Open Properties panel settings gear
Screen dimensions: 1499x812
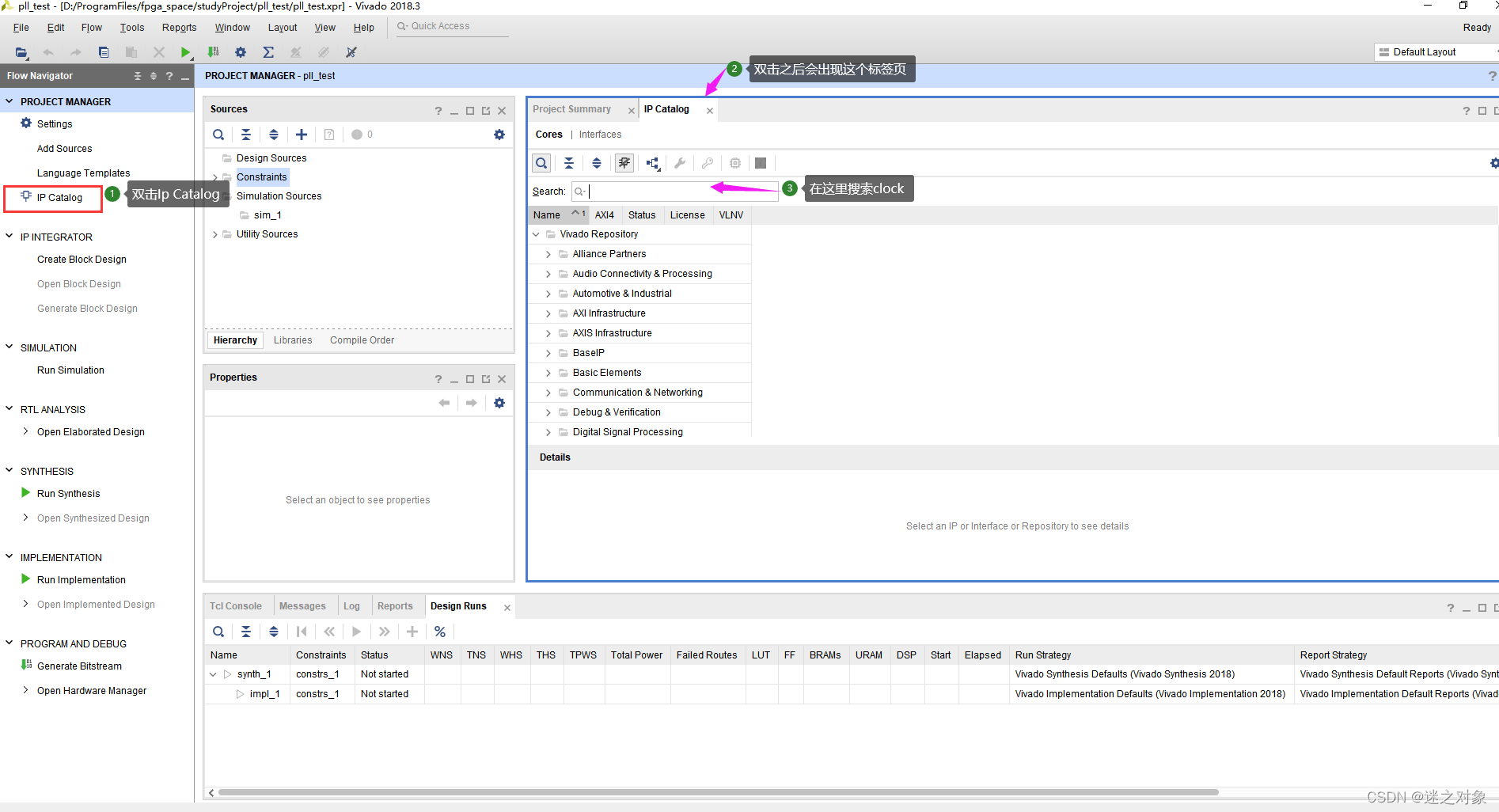pos(499,403)
